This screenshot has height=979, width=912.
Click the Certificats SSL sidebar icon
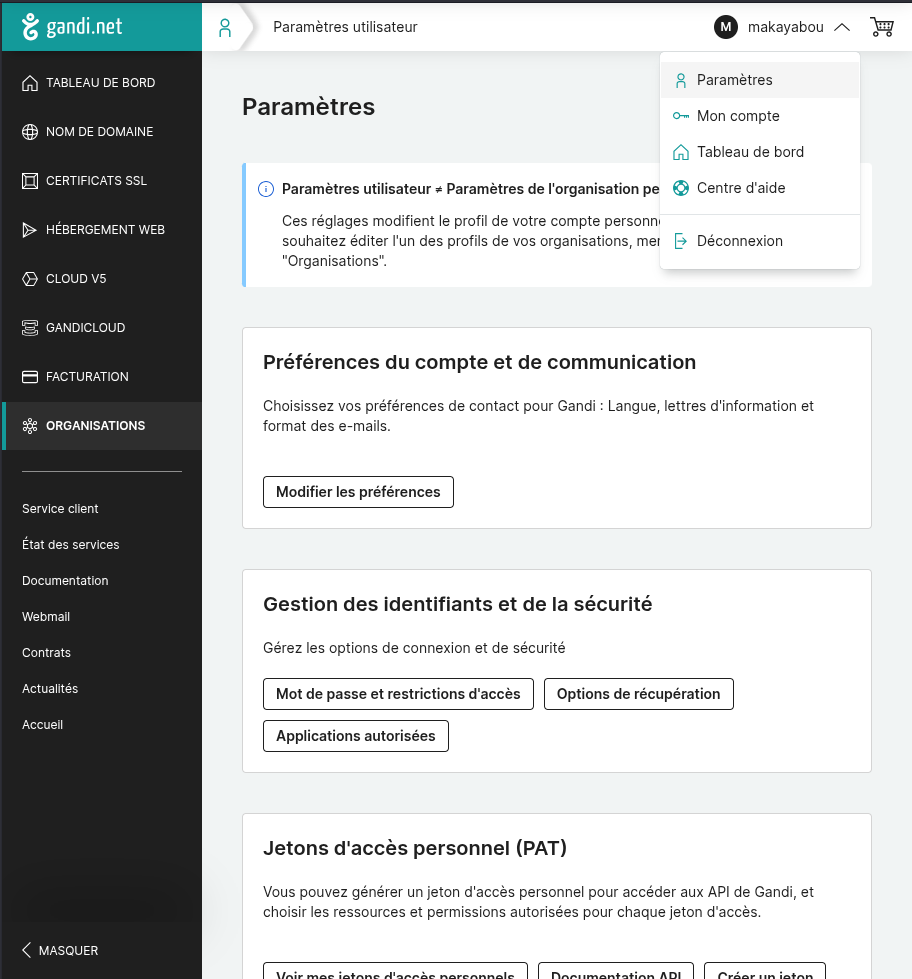(30, 180)
